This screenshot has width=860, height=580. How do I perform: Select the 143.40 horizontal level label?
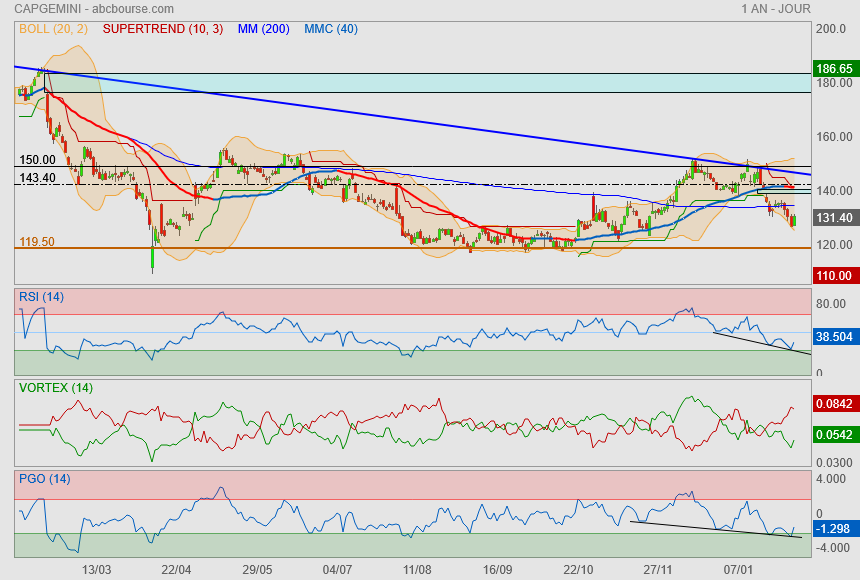click(37, 177)
